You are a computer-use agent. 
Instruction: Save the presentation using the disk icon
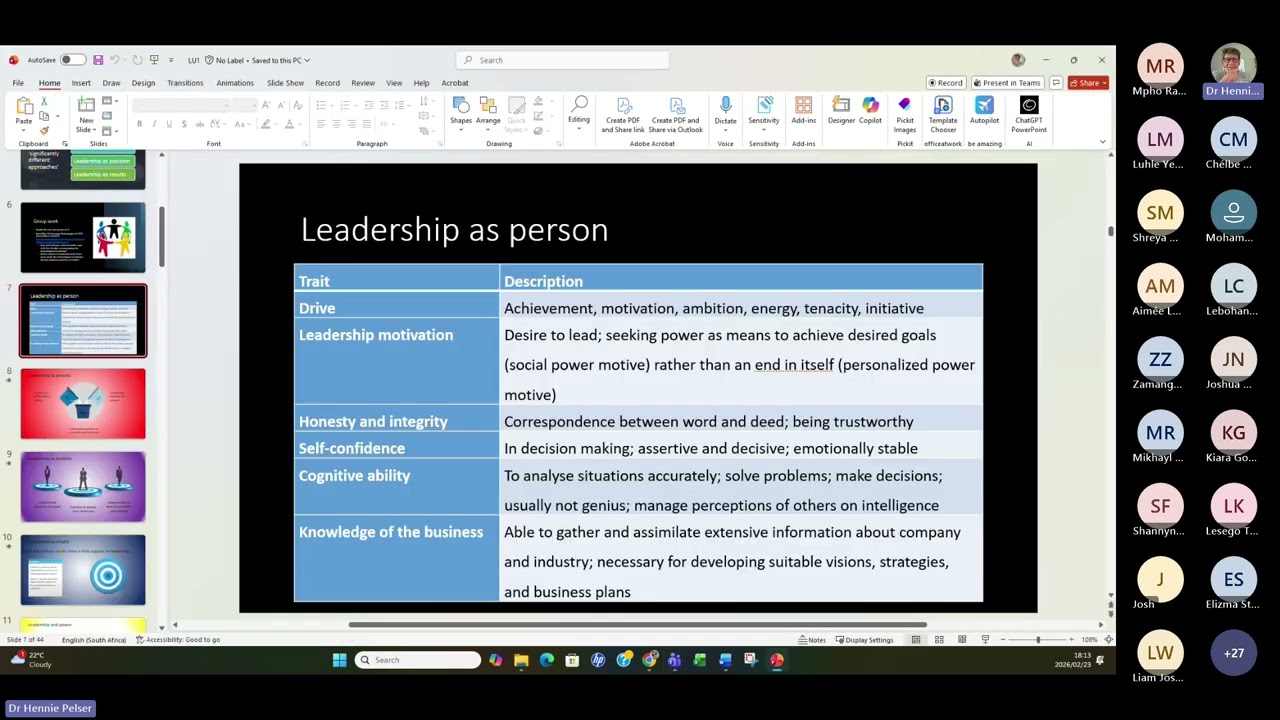click(98, 60)
